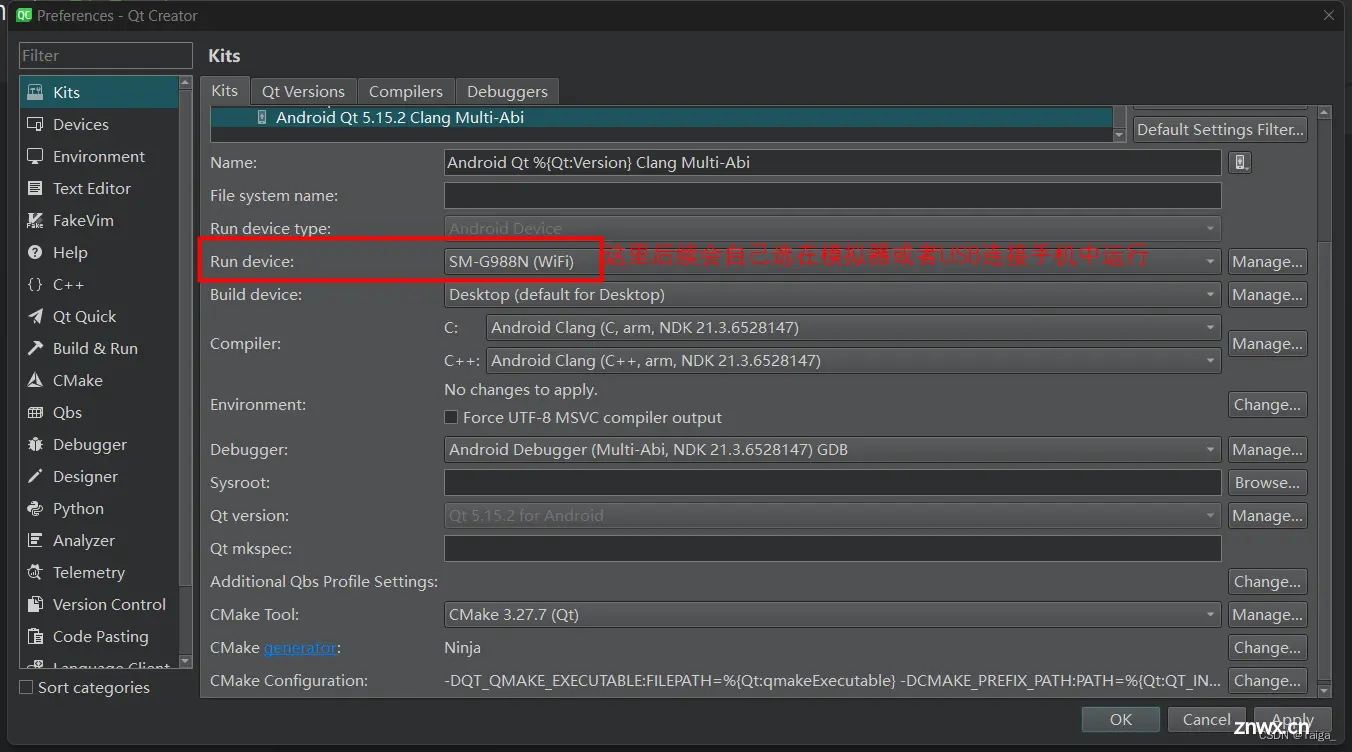1352x752 pixels.
Task: Click kit icon button beside Name field
Action: (1240, 162)
